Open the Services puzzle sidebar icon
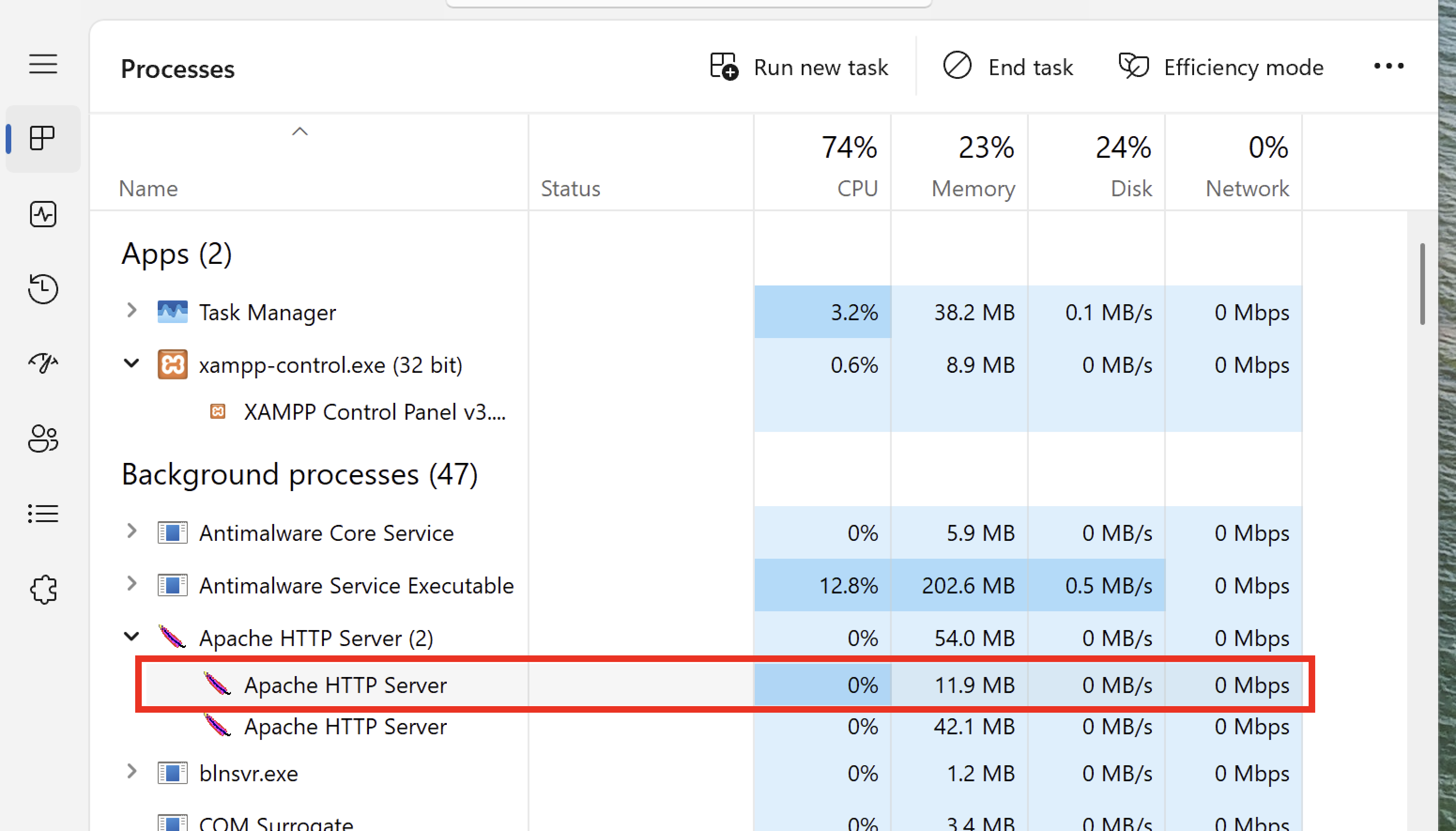 click(x=43, y=589)
